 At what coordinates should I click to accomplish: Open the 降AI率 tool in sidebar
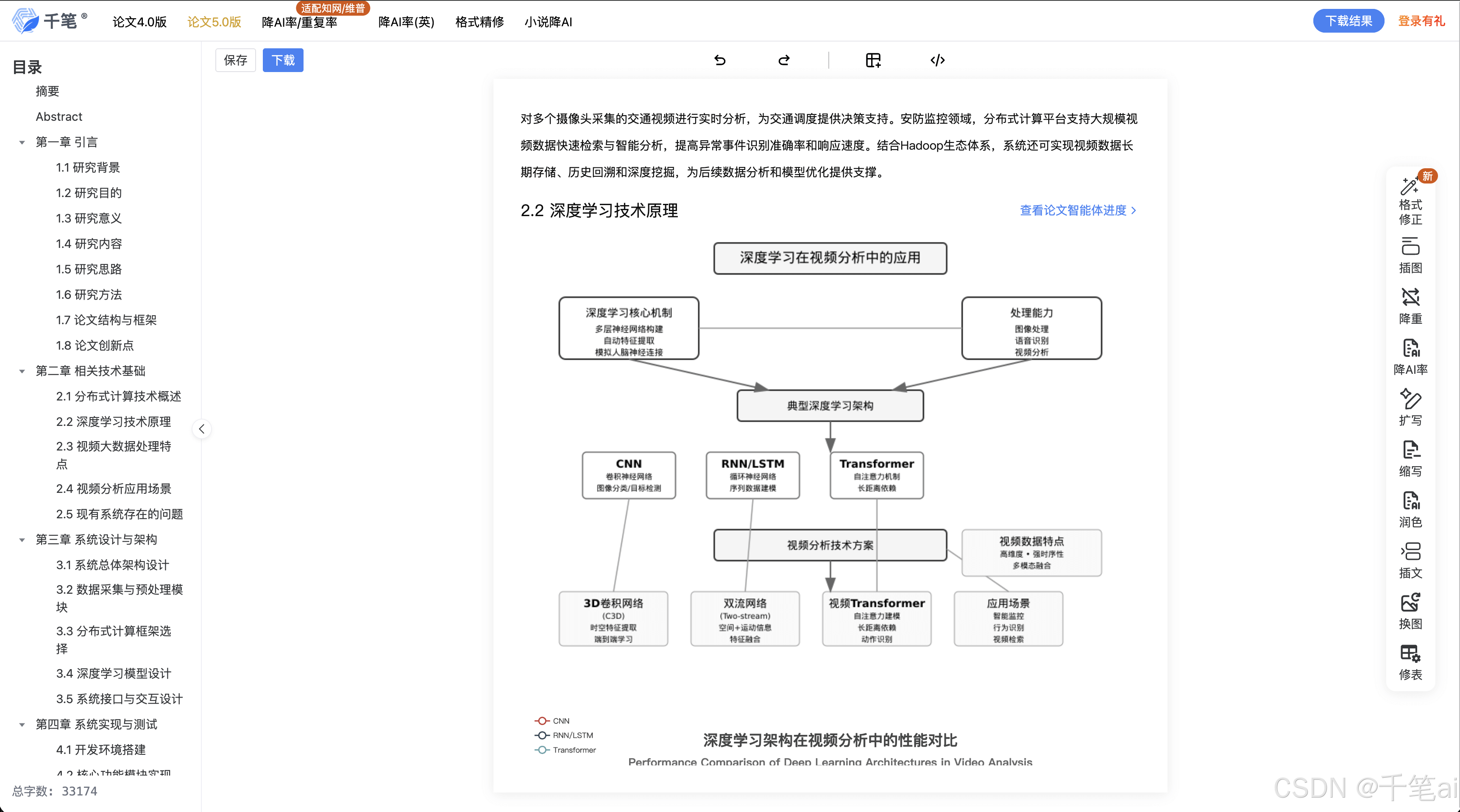1411,357
